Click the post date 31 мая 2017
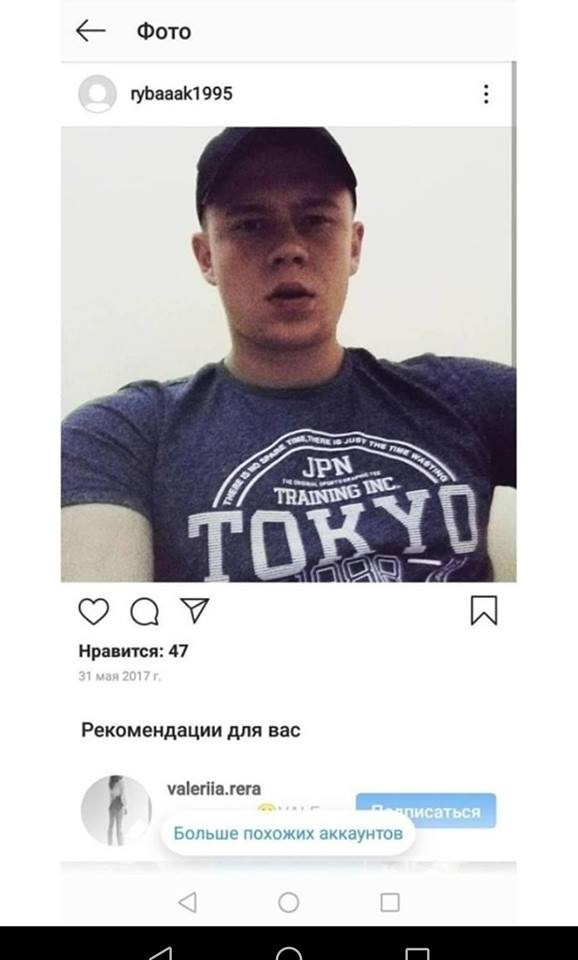Viewport: 578px width, 960px height. tap(120, 677)
